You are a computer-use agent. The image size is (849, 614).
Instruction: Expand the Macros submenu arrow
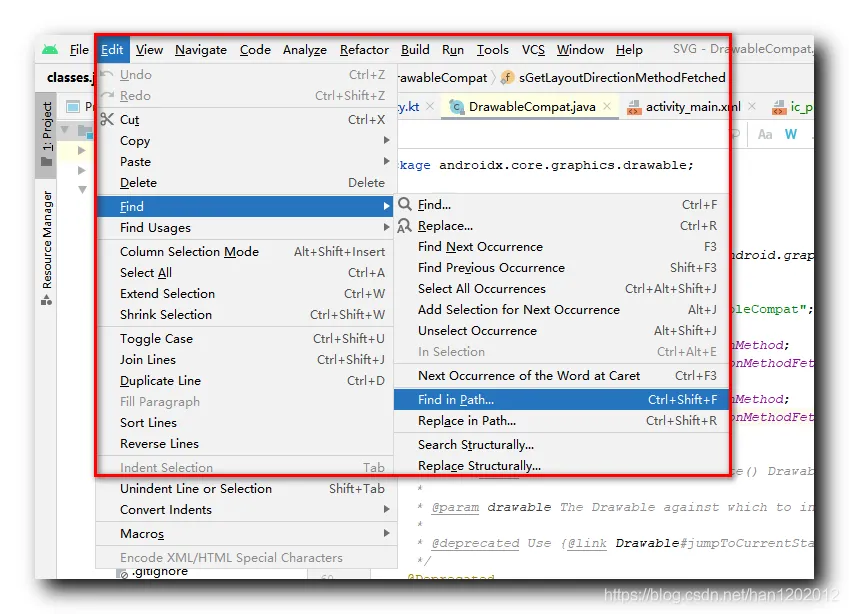[386, 533]
